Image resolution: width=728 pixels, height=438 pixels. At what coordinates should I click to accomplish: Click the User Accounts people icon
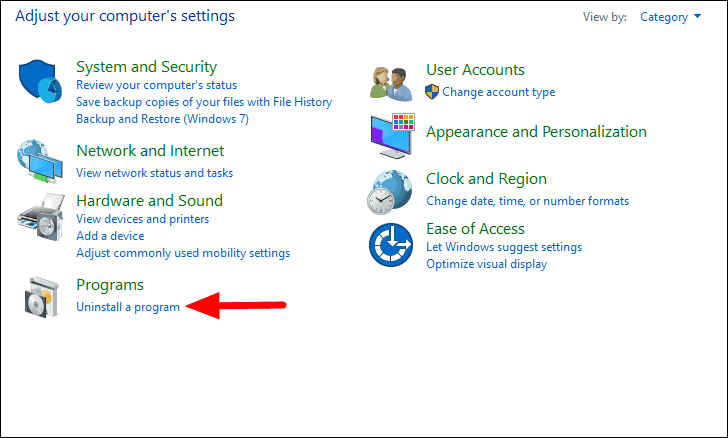391,84
